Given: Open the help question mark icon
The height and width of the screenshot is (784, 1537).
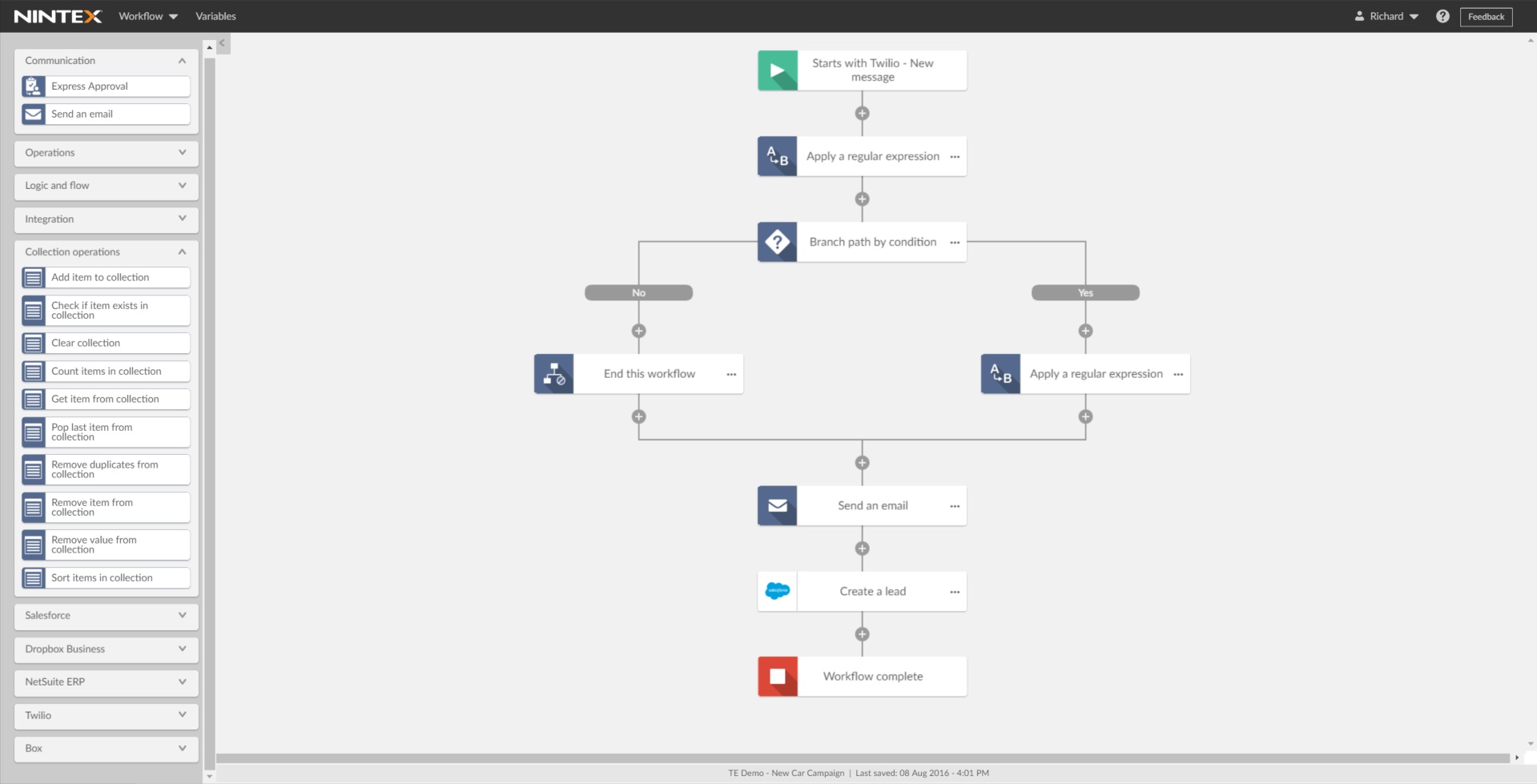Looking at the screenshot, I should [x=1442, y=16].
